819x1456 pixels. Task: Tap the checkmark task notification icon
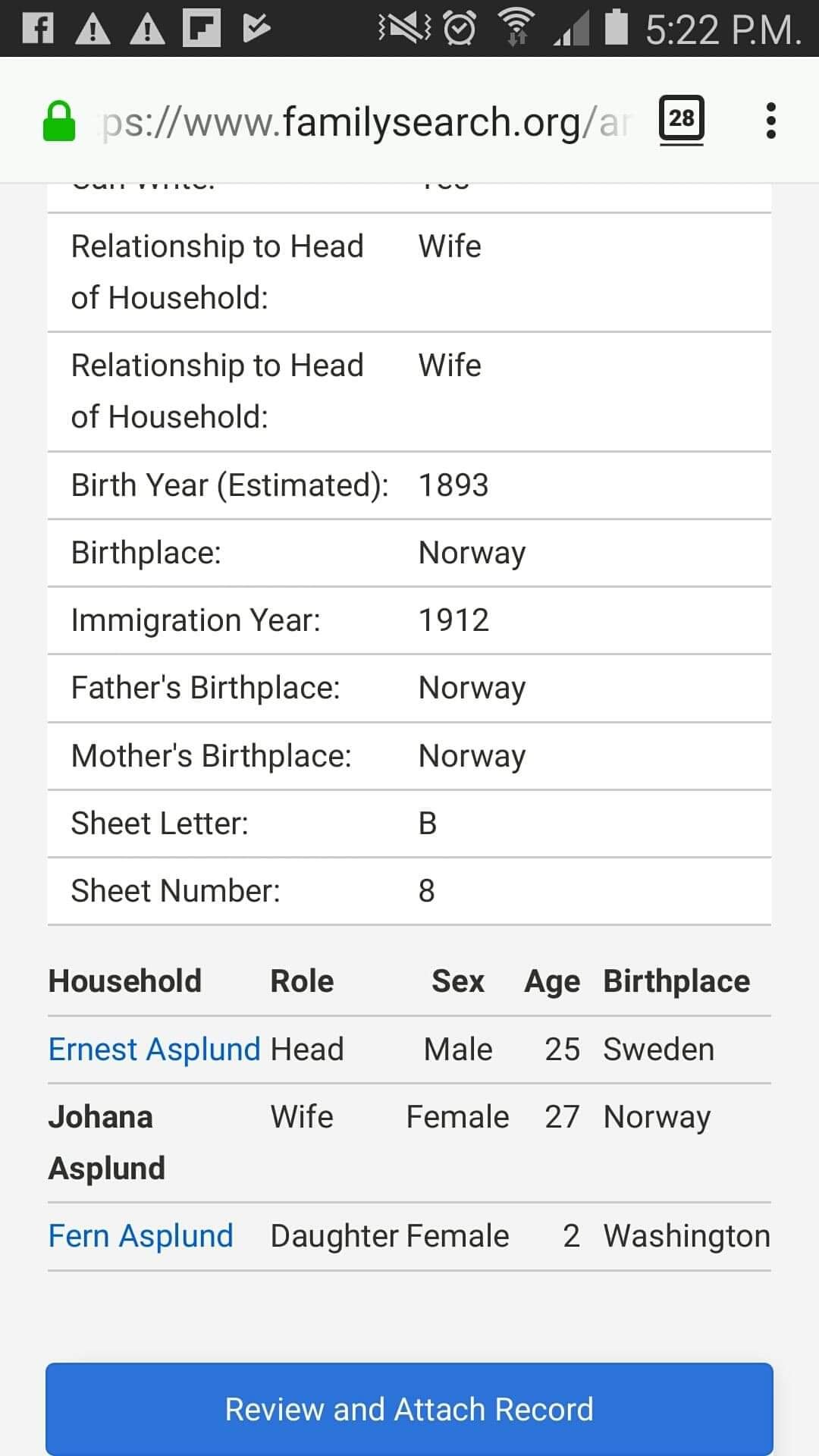pos(256,29)
